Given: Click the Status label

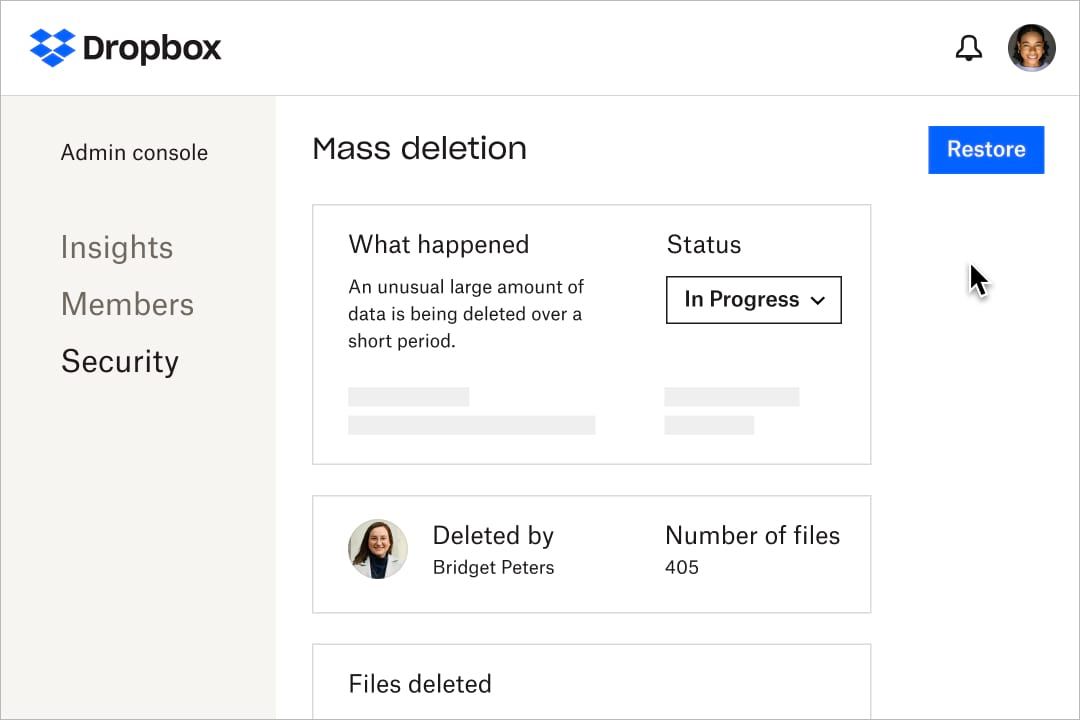Looking at the screenshot, I should [x=703, y=245].
